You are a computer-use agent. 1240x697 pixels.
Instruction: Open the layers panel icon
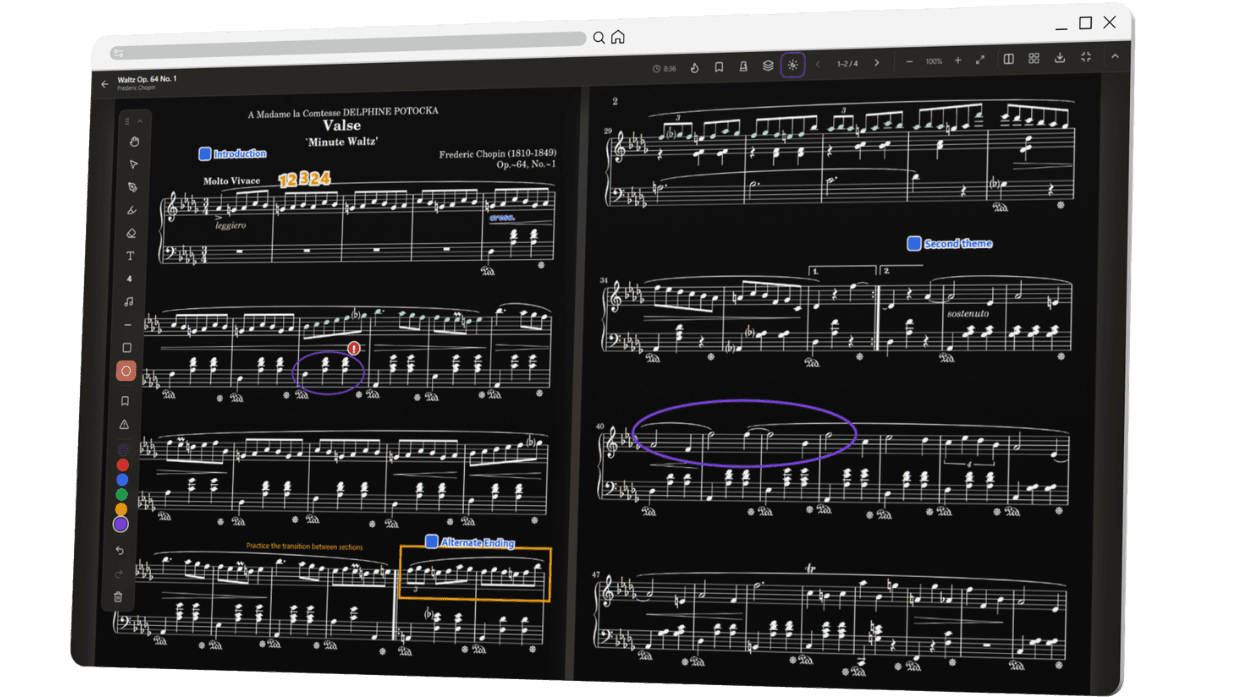768,66
